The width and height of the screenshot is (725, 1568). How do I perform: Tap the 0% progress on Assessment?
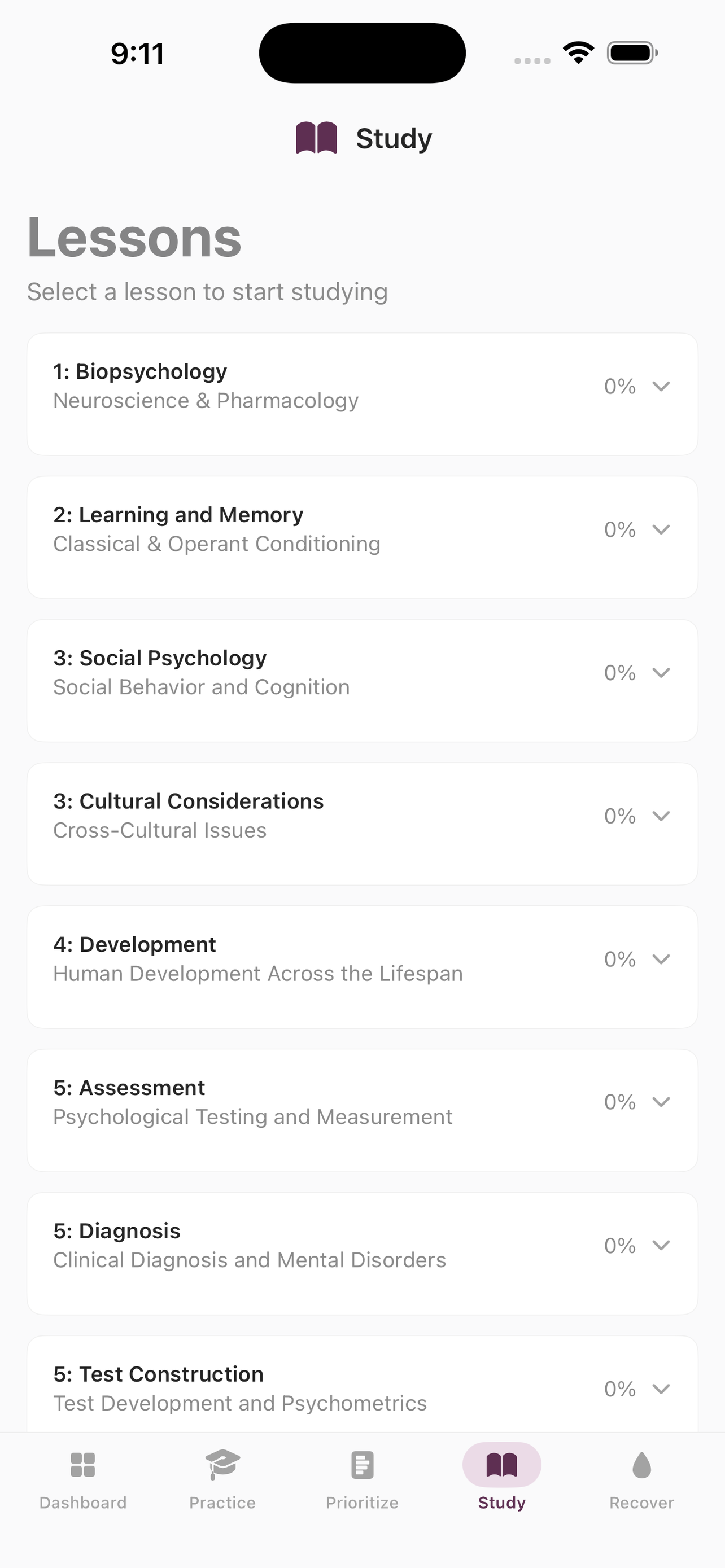point(619,1102)
